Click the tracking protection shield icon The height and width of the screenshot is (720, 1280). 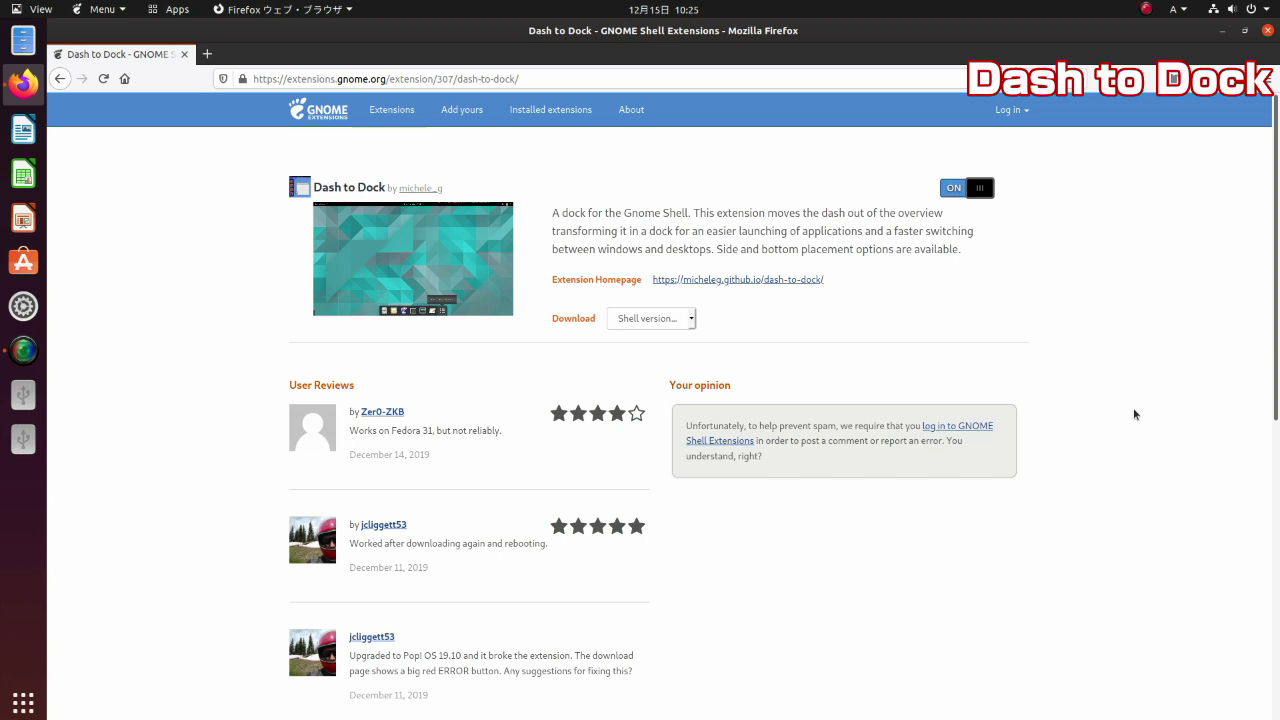pyautogui.click(x=223, y=79)
